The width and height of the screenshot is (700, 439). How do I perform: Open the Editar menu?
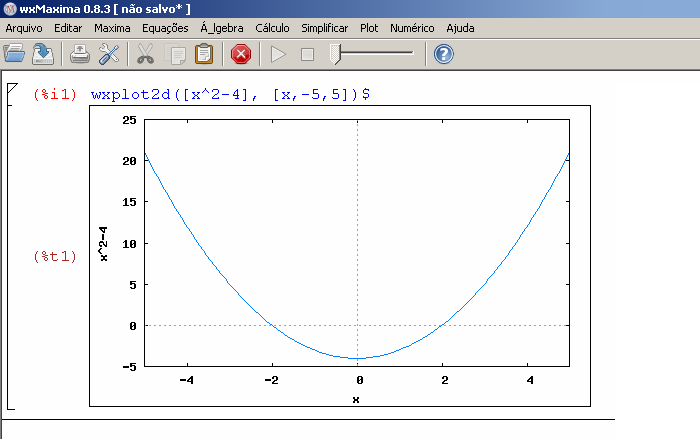[x=68, y=28]
